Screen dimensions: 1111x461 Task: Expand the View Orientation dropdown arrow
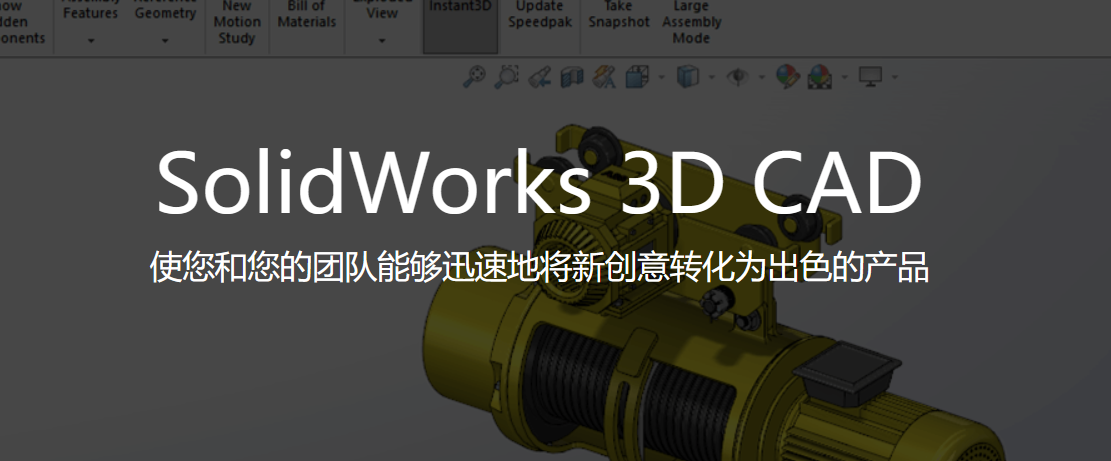(661, 76)
